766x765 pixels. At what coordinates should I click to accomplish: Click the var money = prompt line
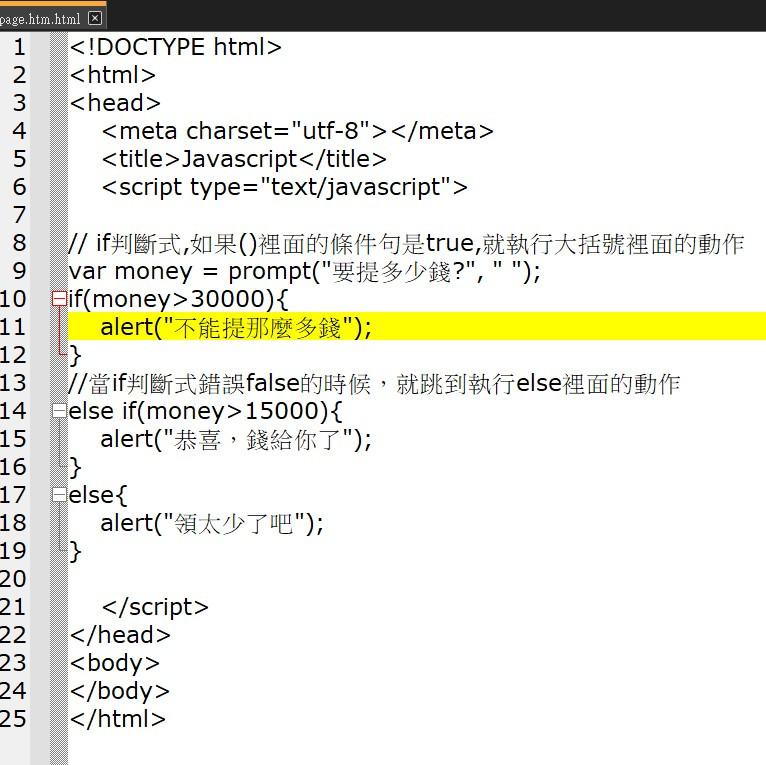pyautogui.click(x=304, y=272)
